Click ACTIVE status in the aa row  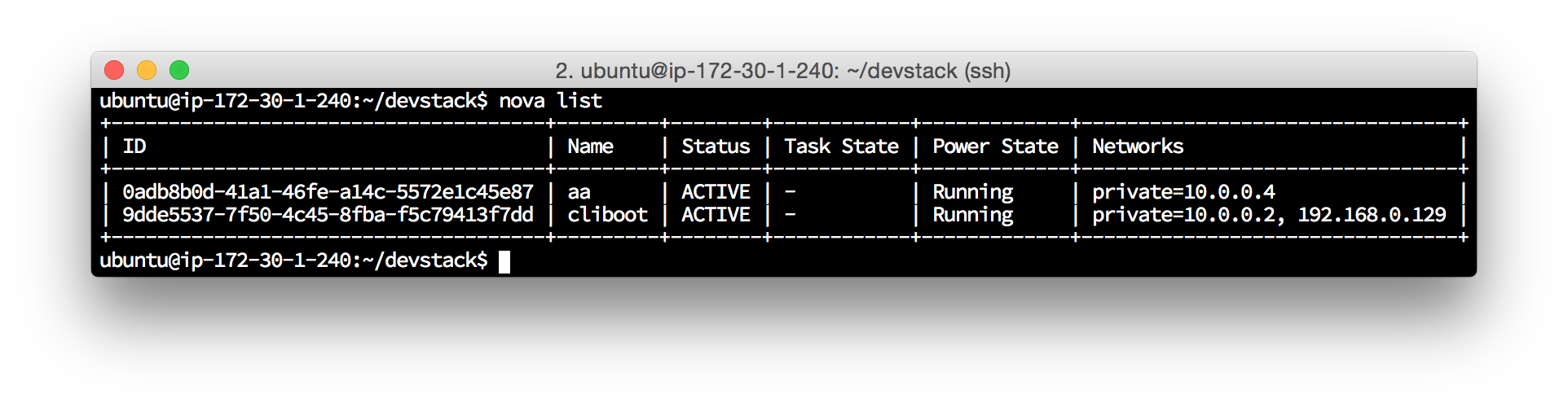click(716, 192)
